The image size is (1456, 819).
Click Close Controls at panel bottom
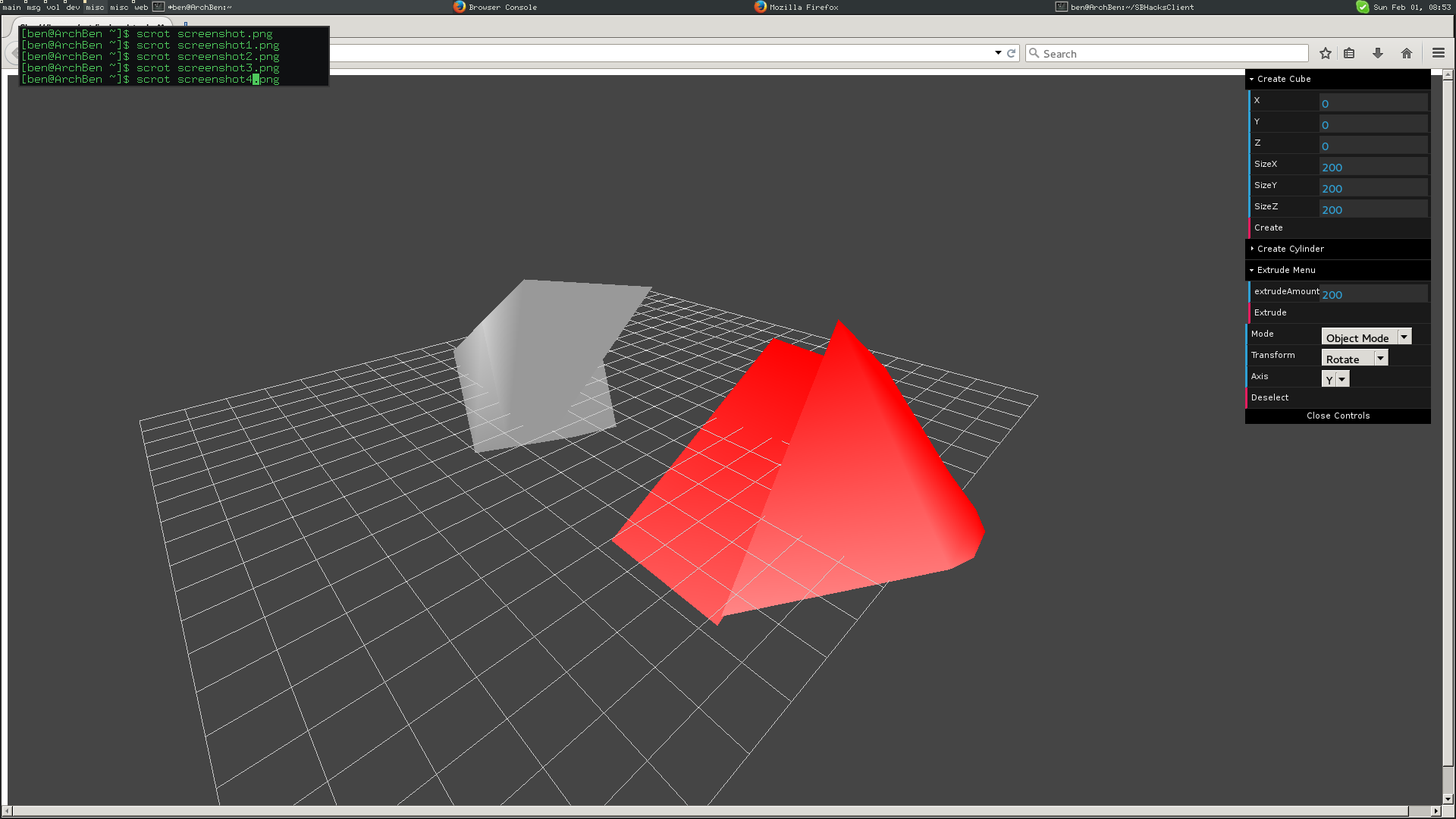(1338, 416)
